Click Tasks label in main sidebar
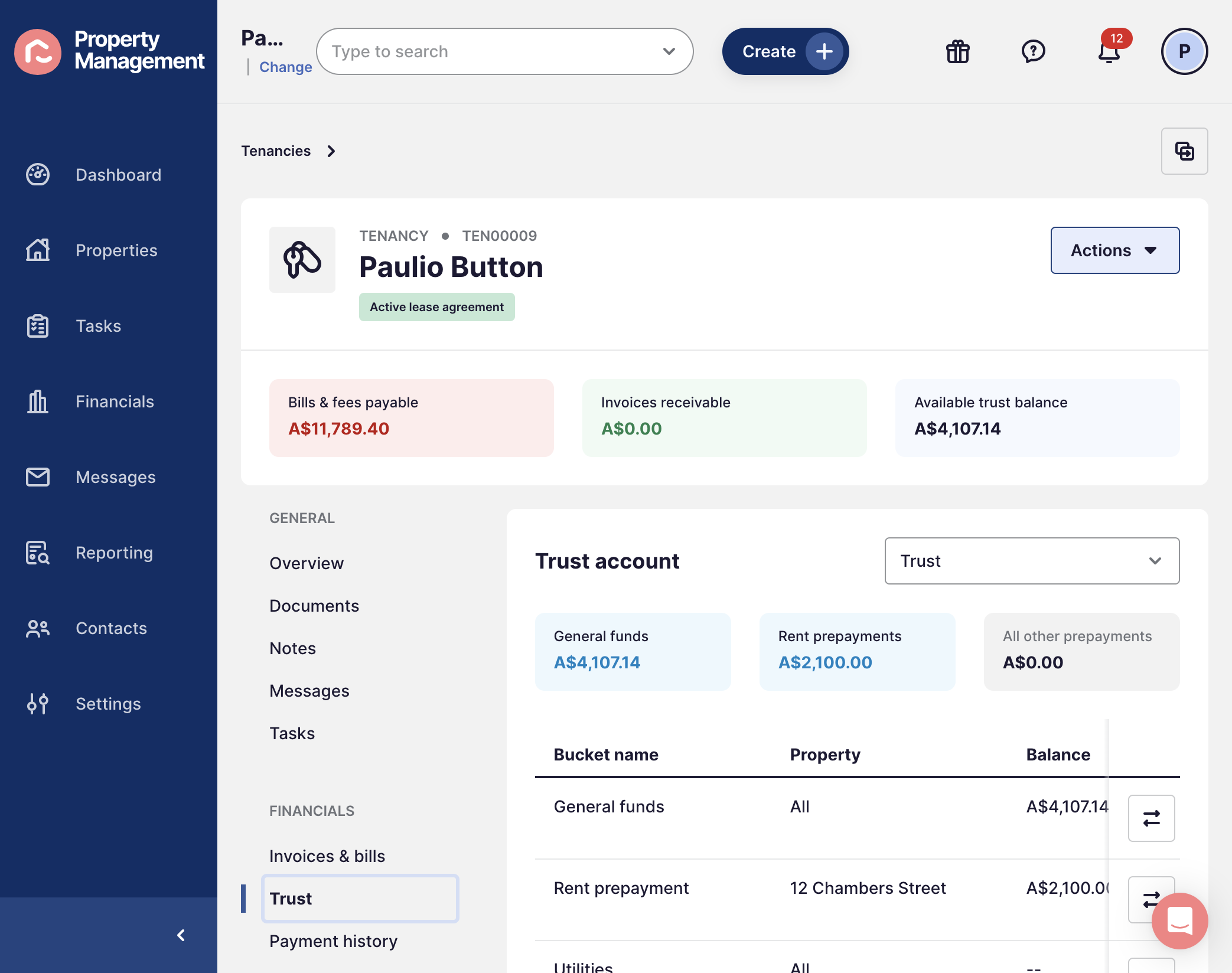 tap(98, 326)
